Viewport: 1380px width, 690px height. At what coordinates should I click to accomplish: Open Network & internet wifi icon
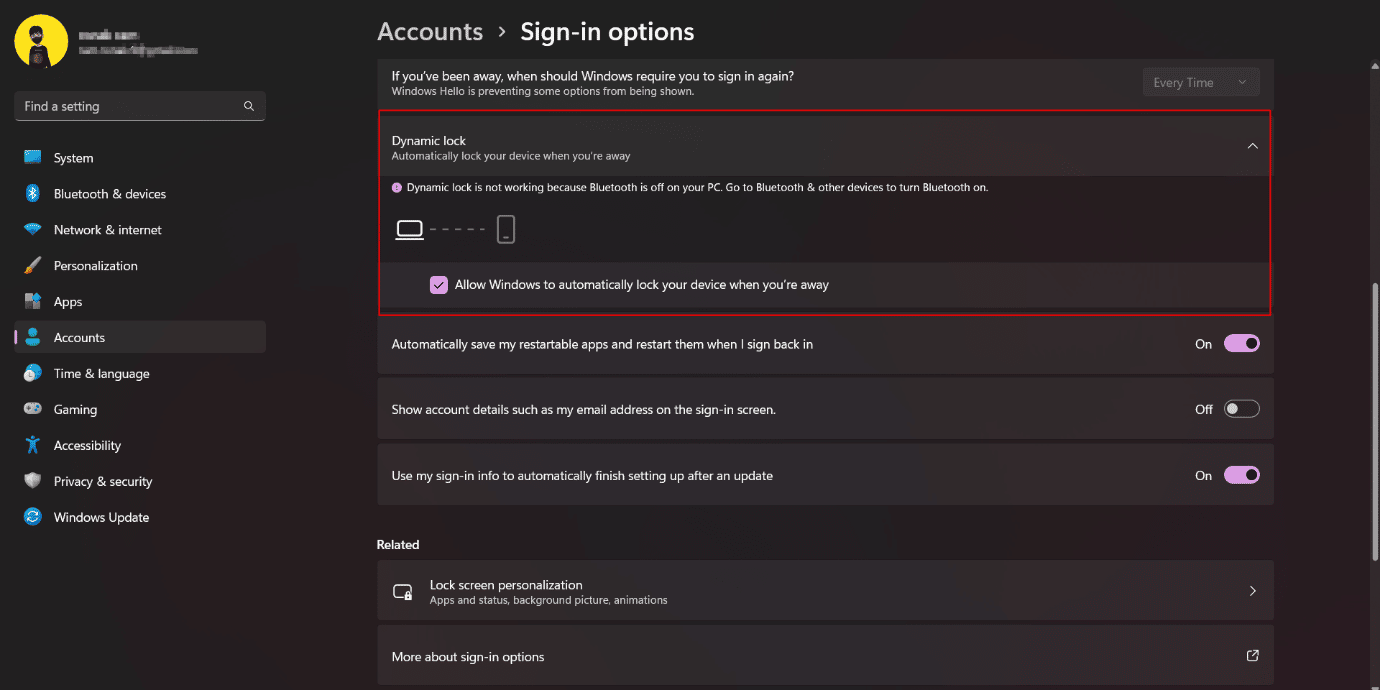point(33,230)
